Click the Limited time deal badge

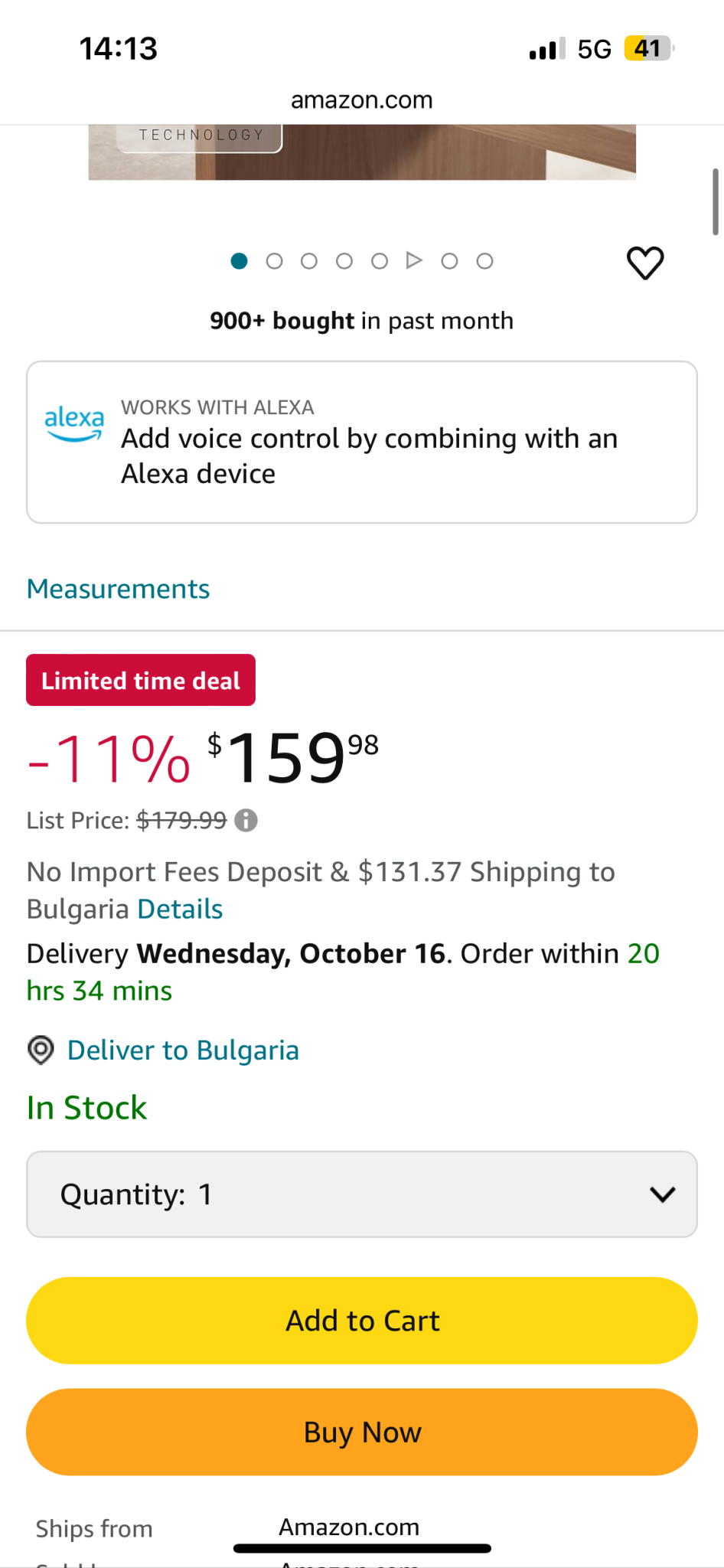(x=141, y=681)
